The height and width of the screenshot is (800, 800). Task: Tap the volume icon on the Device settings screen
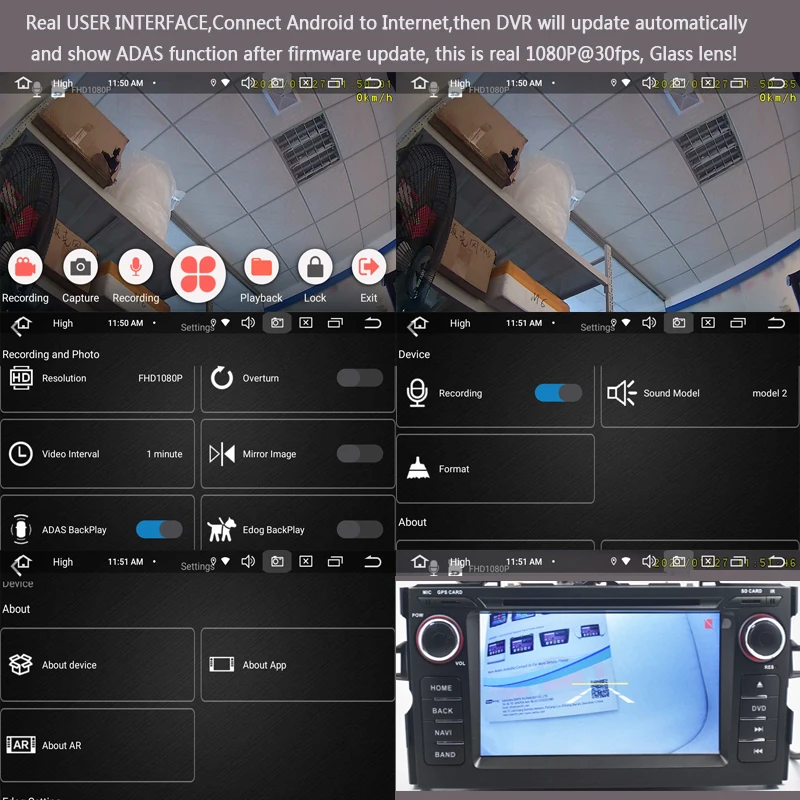click(x=649, y=323)
